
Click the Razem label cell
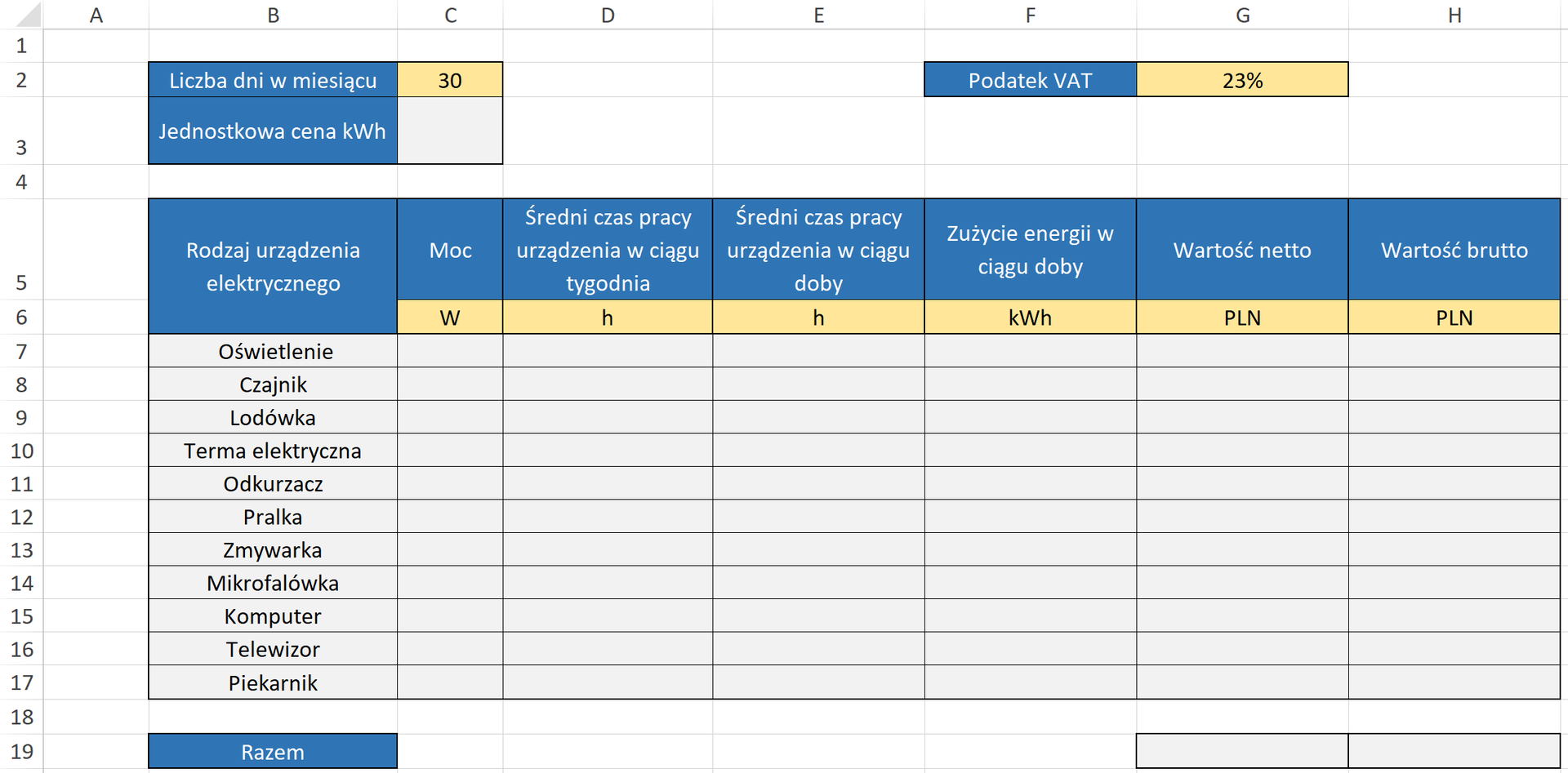point(273,751)
